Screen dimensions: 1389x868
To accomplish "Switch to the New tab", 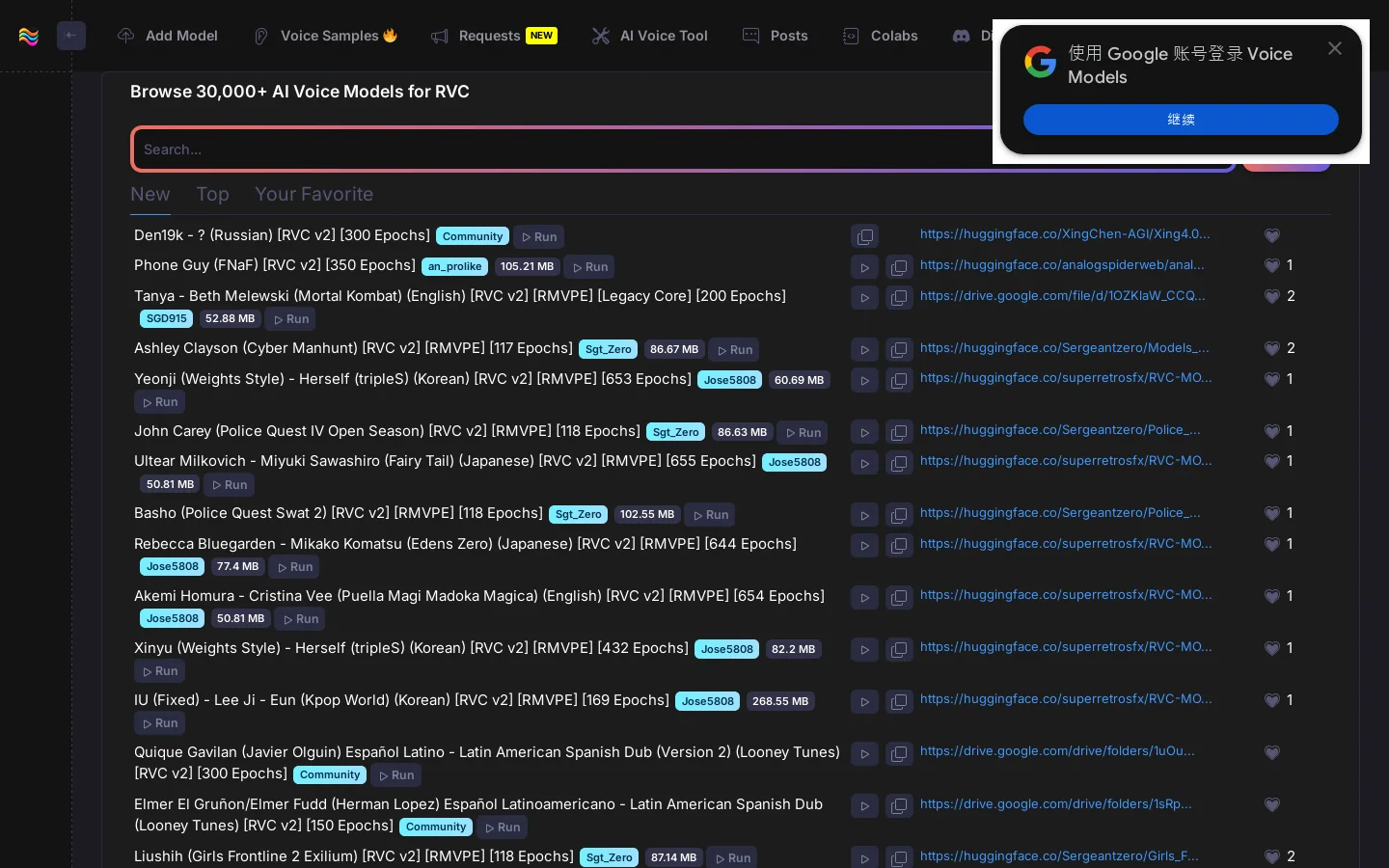I will tap(150, 194).
